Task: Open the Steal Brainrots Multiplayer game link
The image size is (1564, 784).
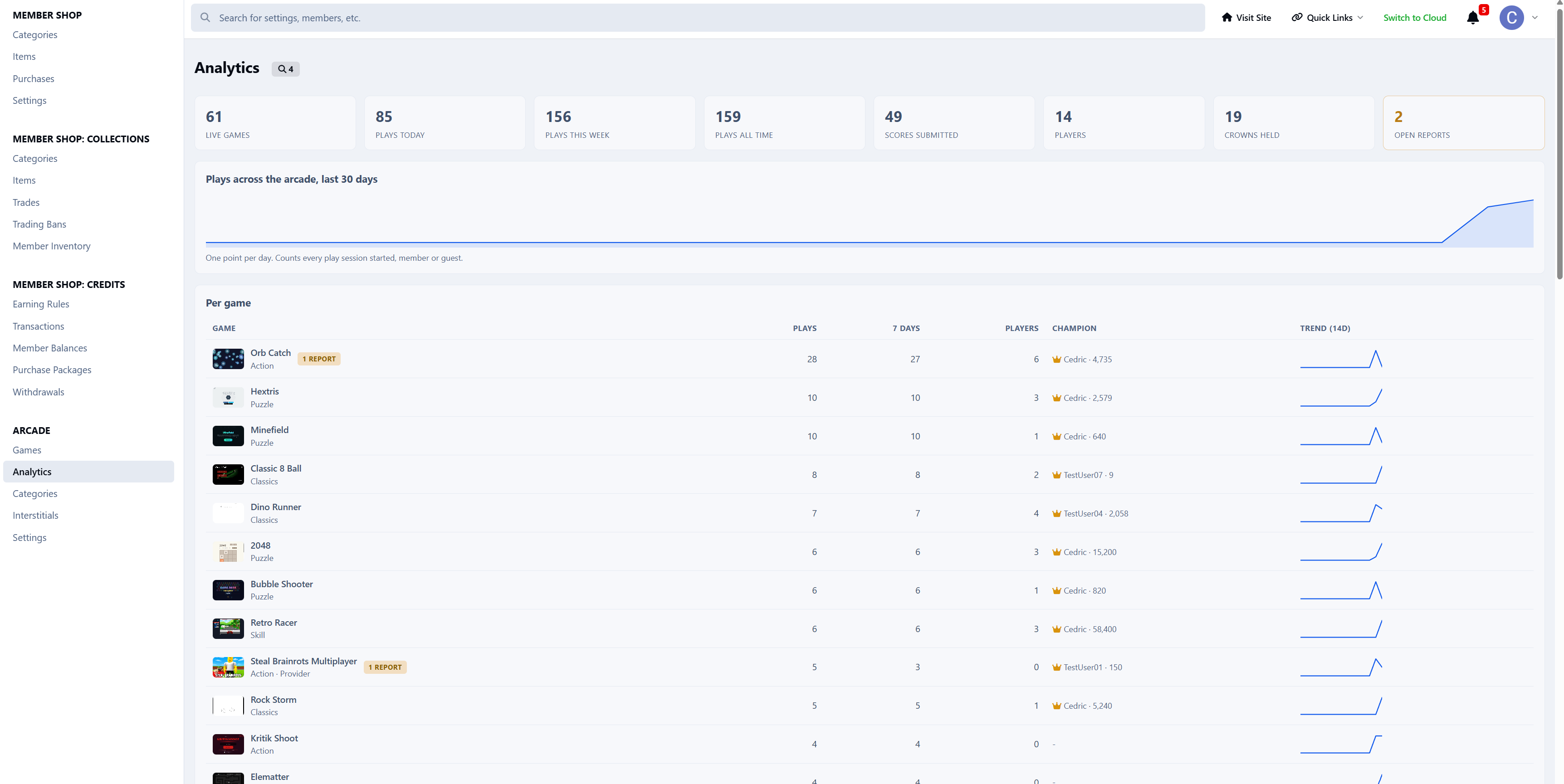Action: 303,661
